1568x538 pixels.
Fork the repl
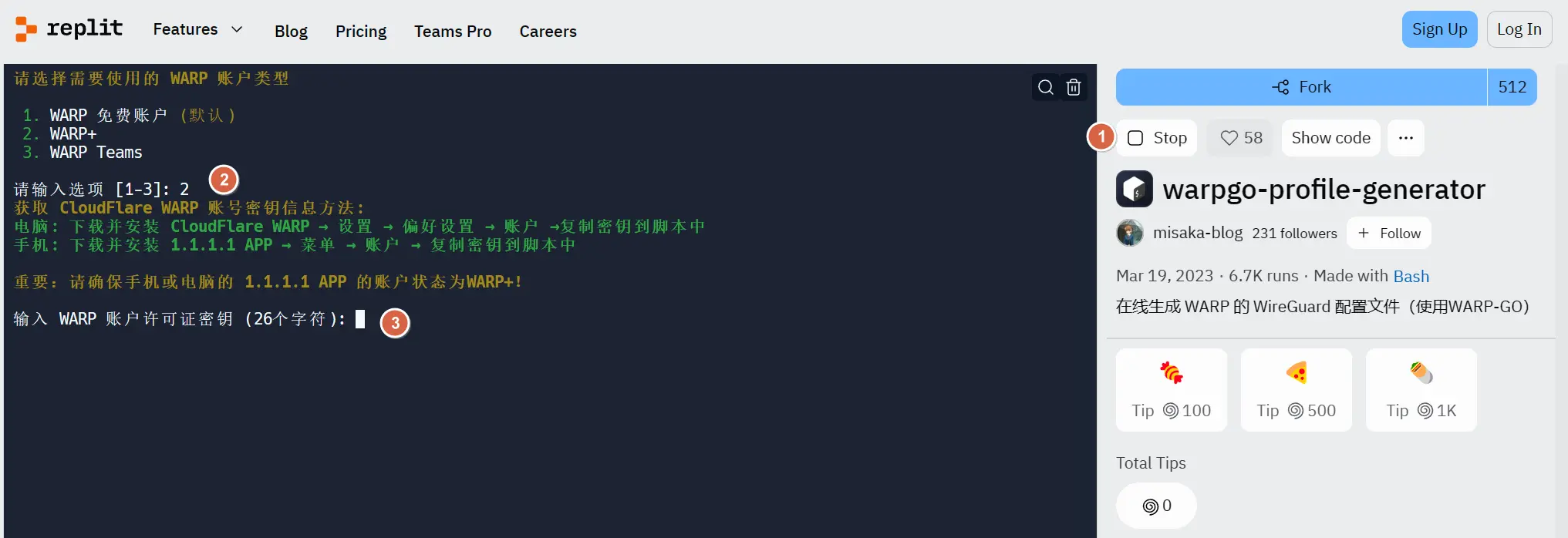1301,87
